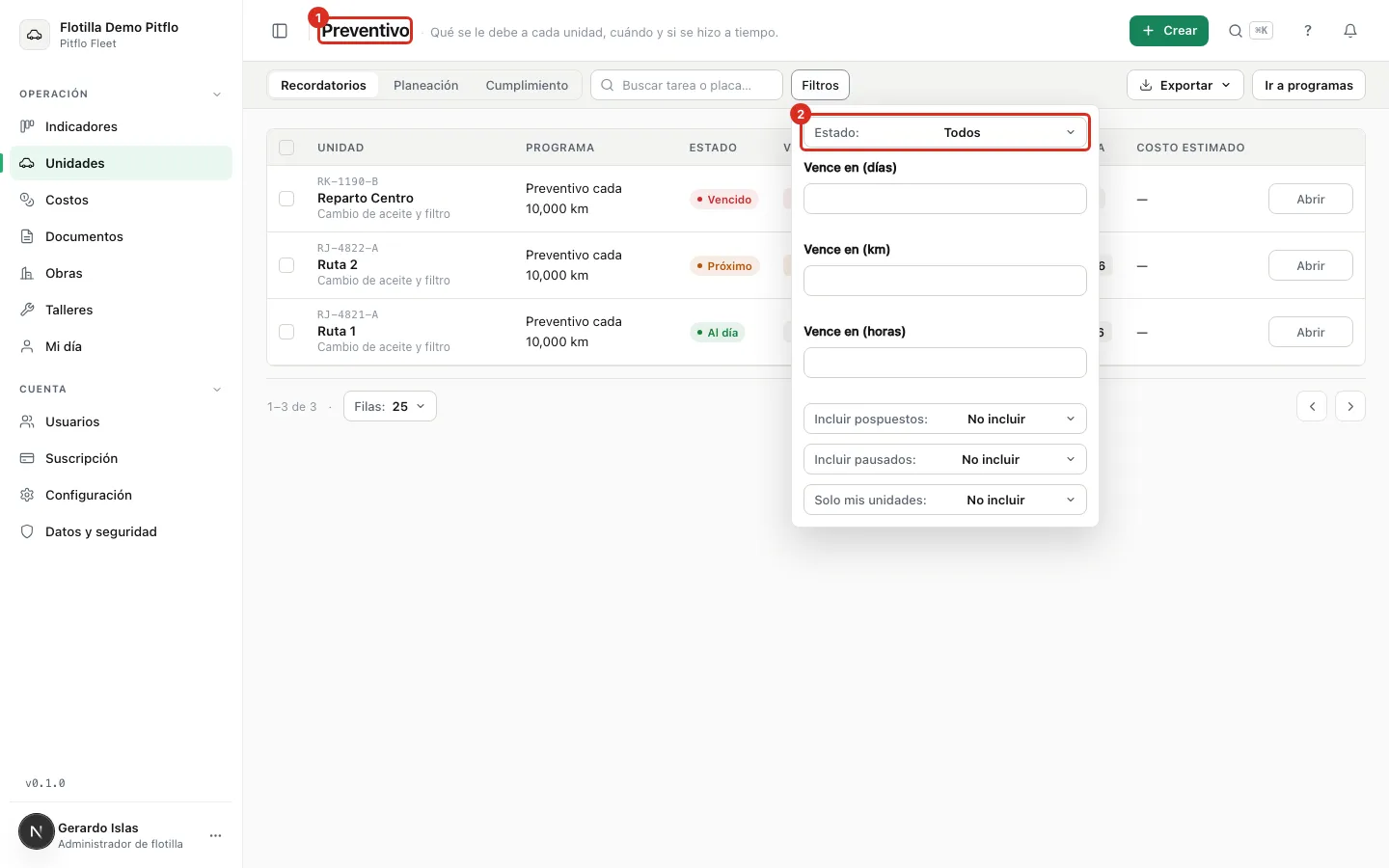Navigate to Obras

121,273
